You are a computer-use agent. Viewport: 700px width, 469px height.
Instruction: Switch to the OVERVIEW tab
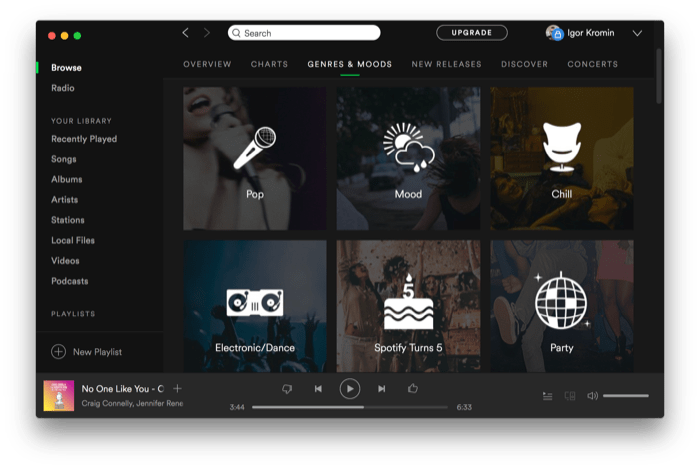click(x=207, y=64)
